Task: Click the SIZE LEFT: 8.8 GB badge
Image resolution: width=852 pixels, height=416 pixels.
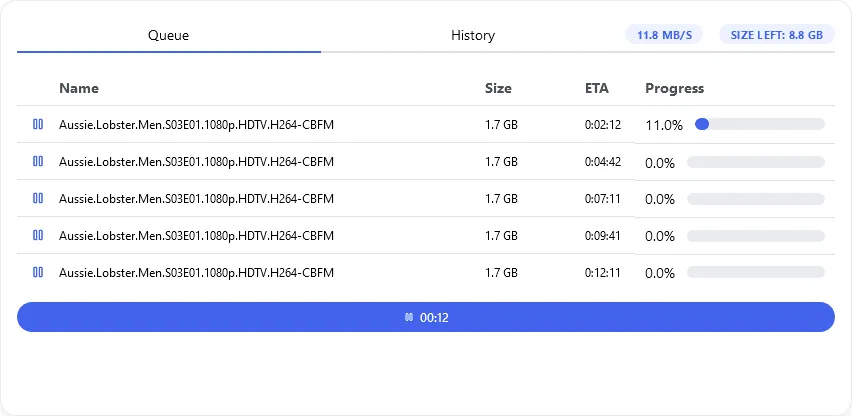Action: (776, 35)
